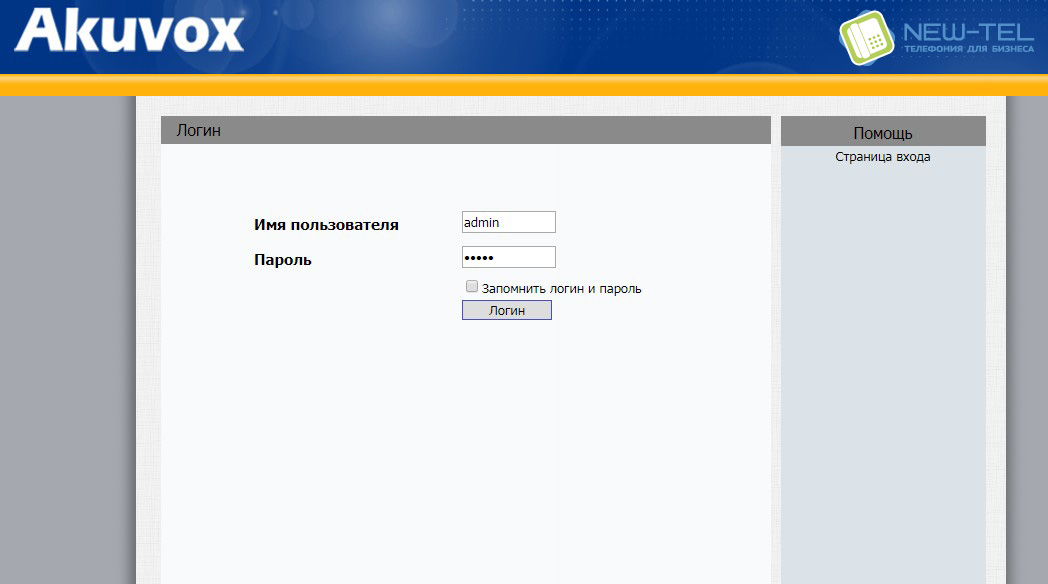Screen dimensions: 1048x584
Task: Enable the remember login and password checkbox
Action: pos(472,287)
